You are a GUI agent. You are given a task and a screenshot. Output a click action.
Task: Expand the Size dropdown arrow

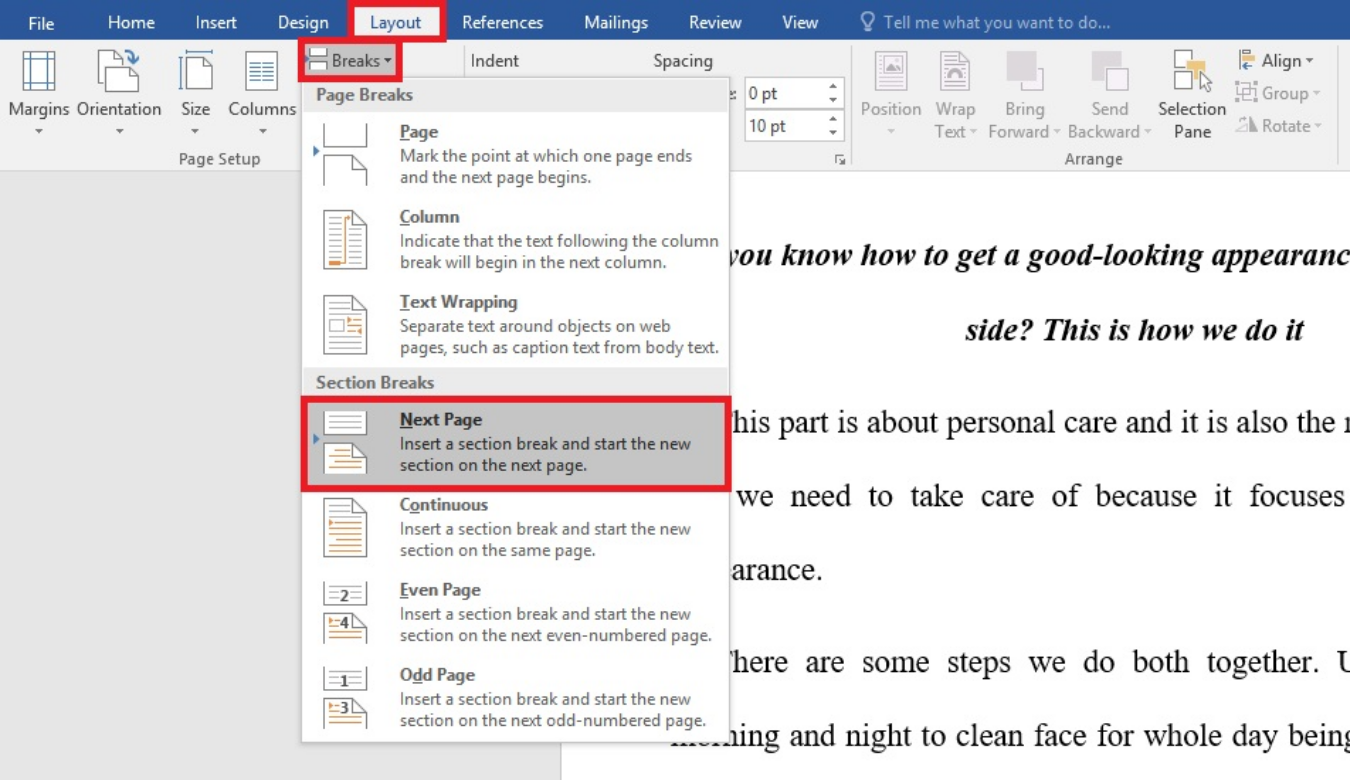[x=195, y=132]
